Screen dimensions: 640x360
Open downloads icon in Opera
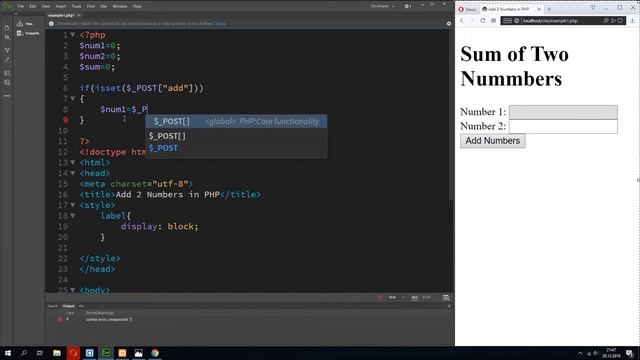[x=633, y=20]
